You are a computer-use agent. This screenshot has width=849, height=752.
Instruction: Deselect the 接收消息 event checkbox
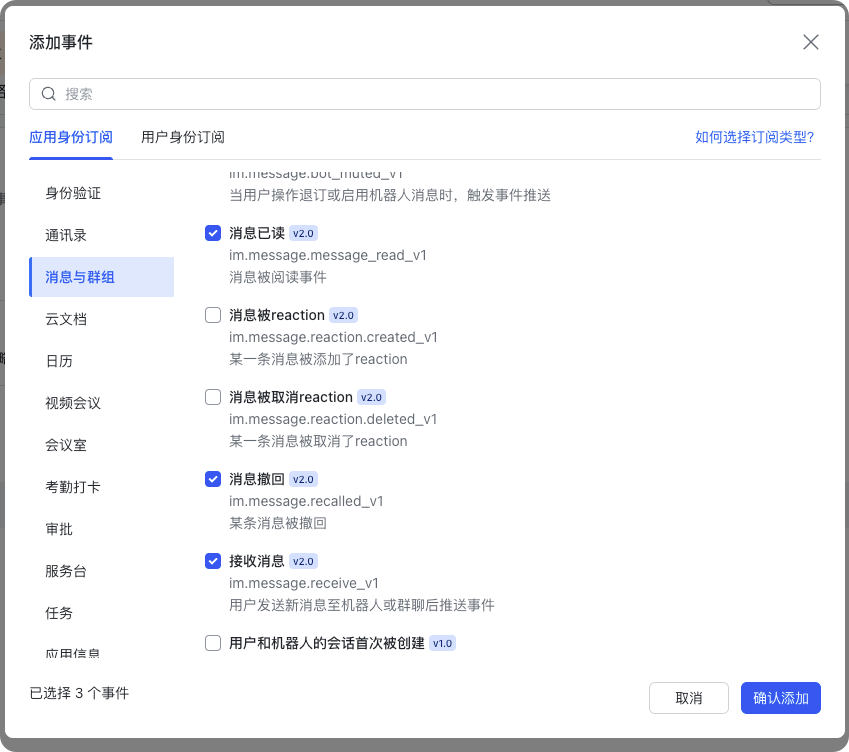pos(213,561)
